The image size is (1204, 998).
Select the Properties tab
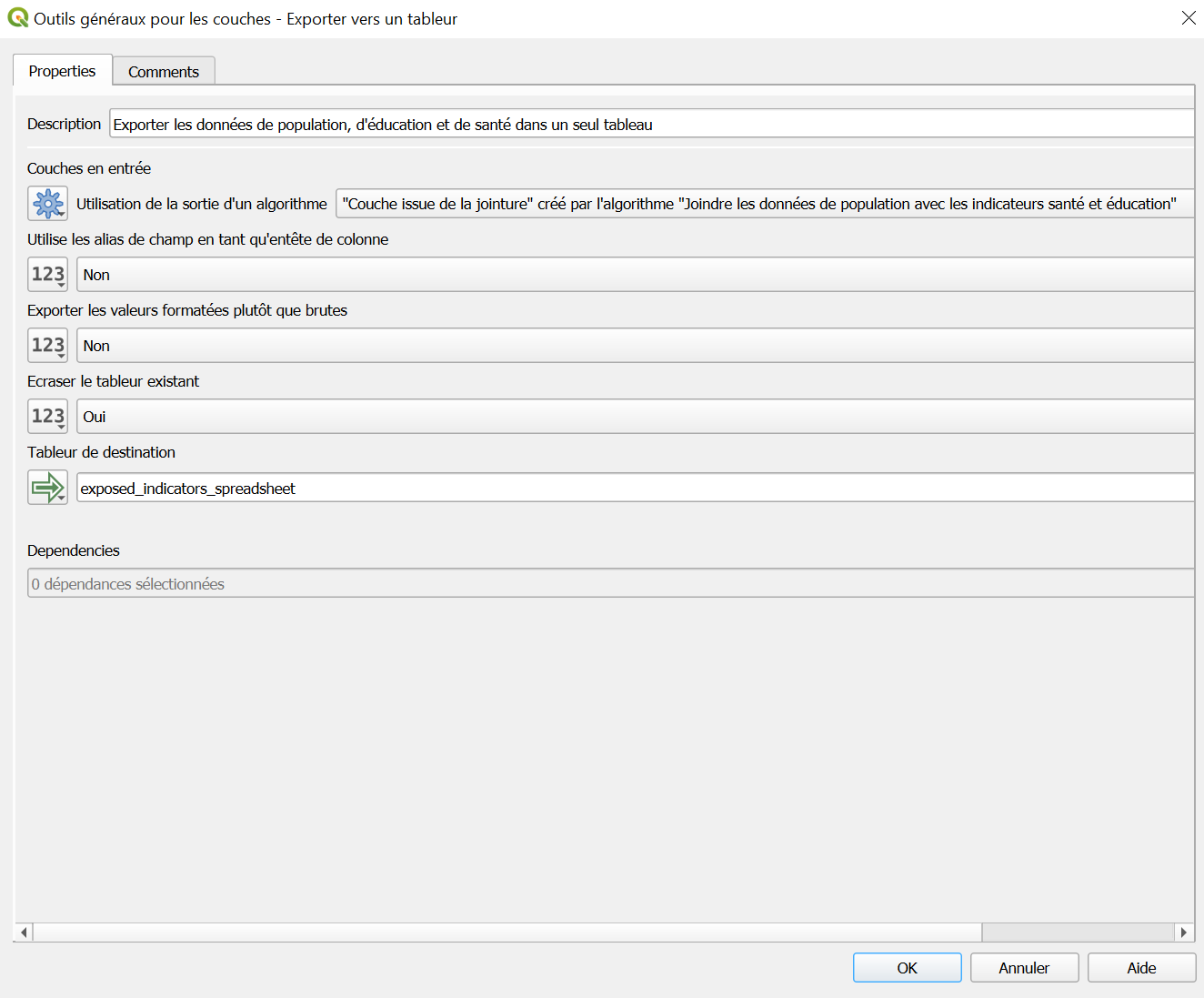pos(62,71)
